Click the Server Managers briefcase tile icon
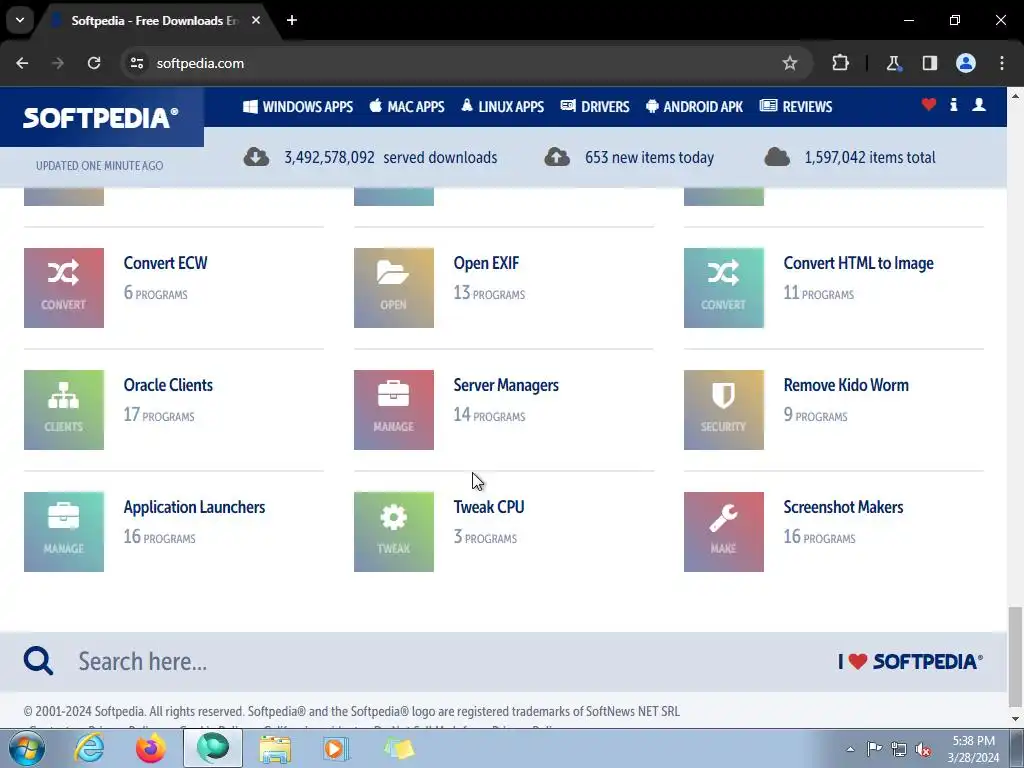The height and width of the screenshot is (768, 1024). [394, 409]
